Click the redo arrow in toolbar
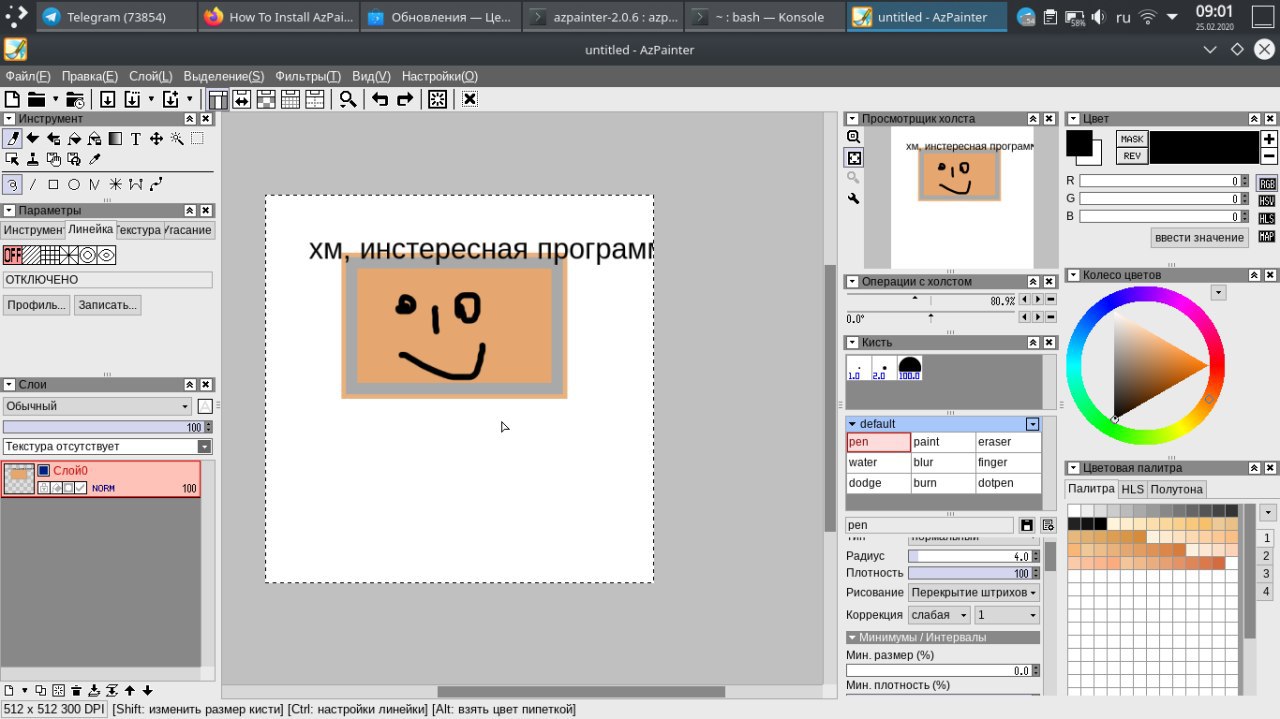 pos(405,99)
